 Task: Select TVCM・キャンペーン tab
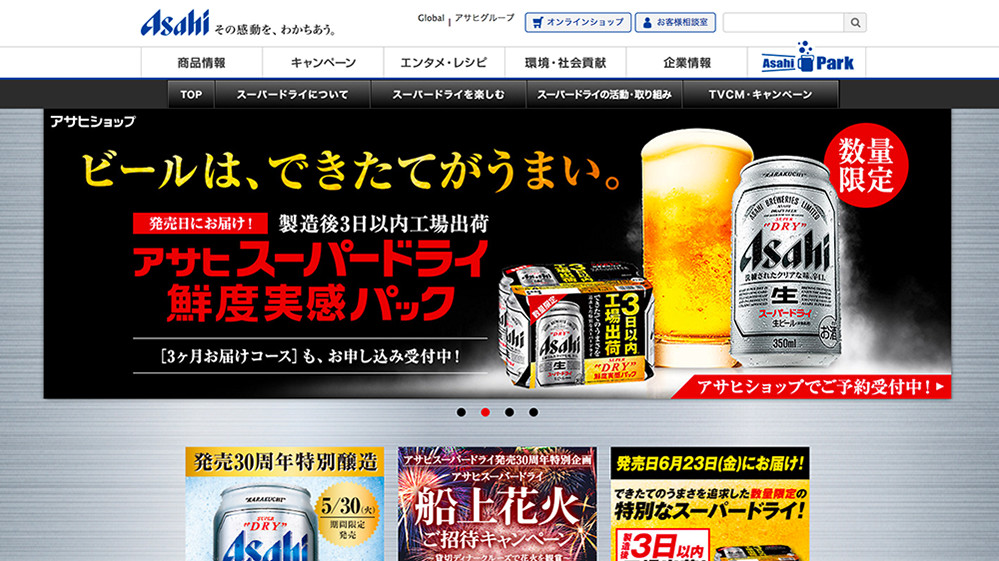tap(760, 94)
